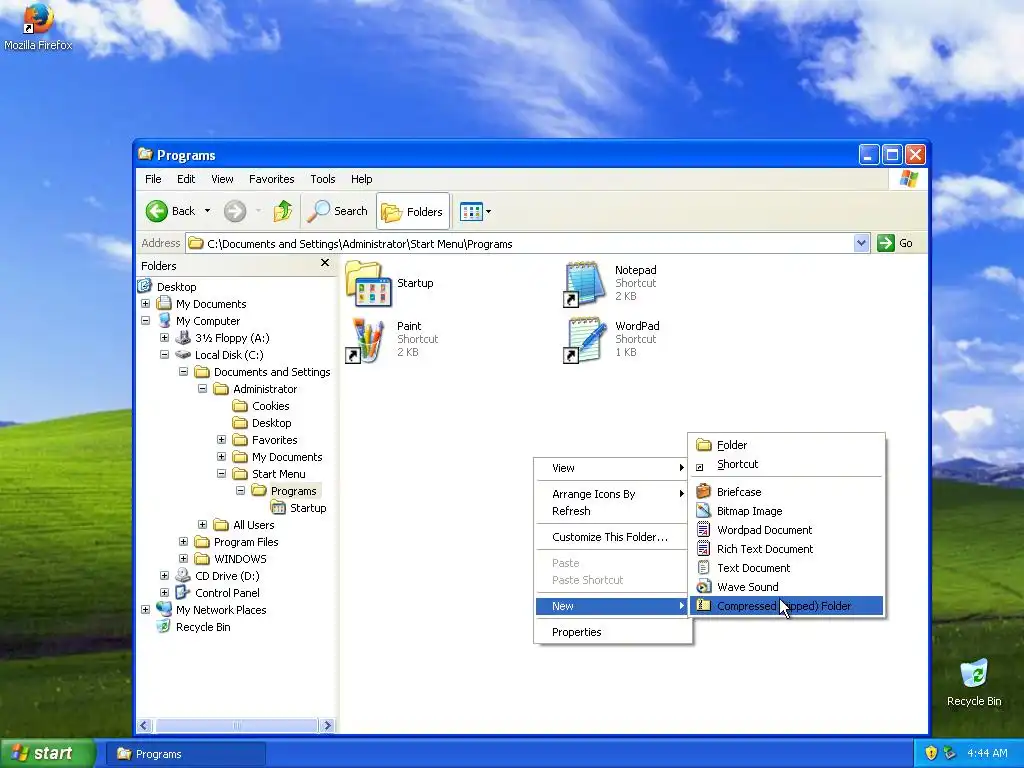The height and width of the screenshot is (768, 1024).
Task: Open the File menu
Action: point(153,179)
